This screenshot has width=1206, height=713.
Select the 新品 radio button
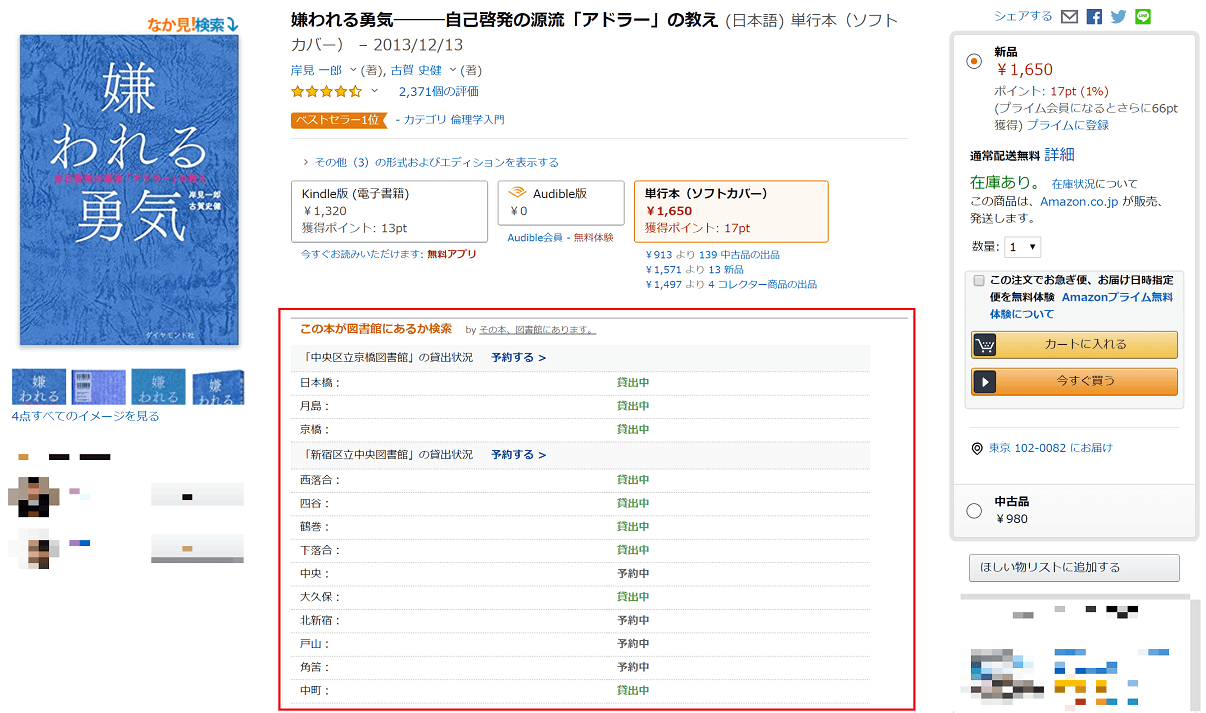[974, 61]
